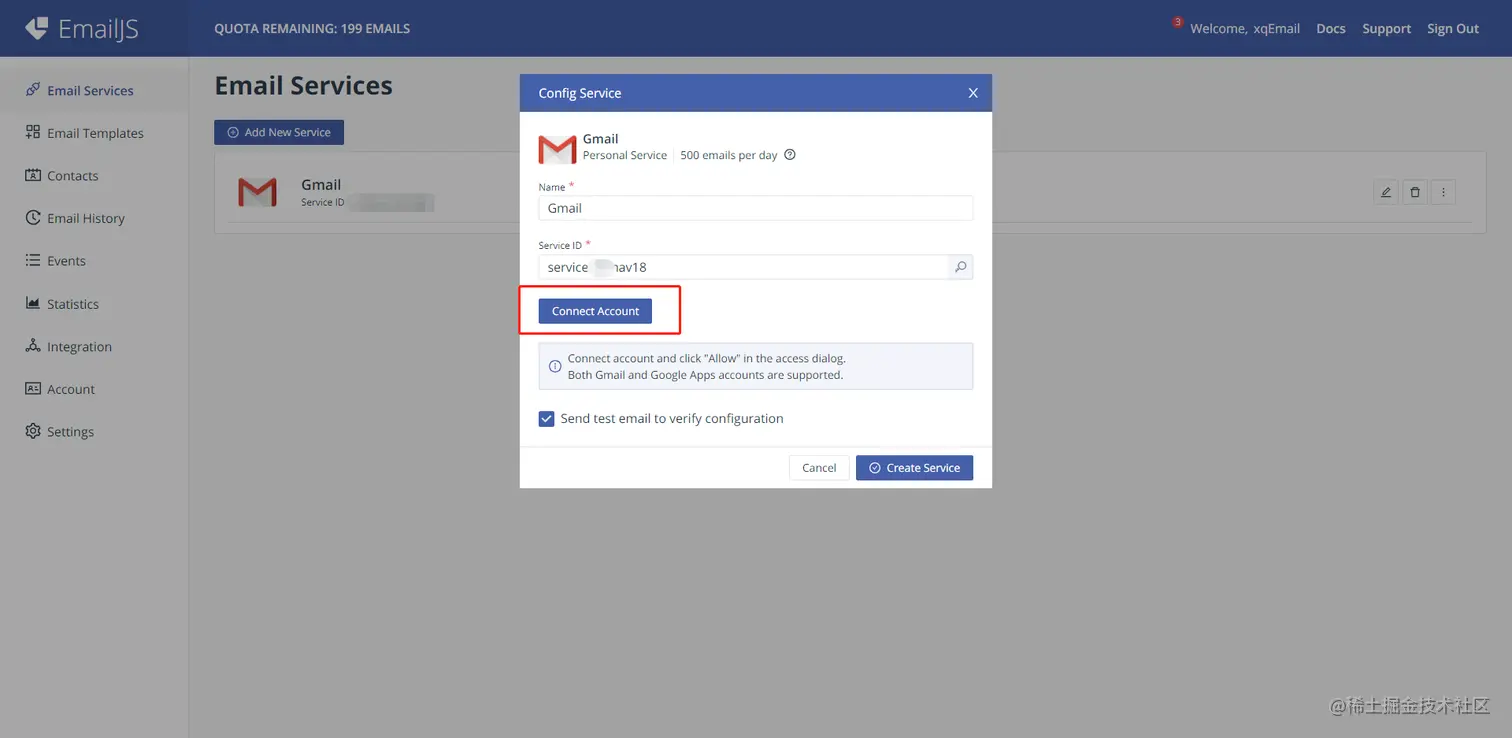Delete the Gmail service with trash icon
This screenshot has width=1512, height=738.
(x=1414, y=192)
